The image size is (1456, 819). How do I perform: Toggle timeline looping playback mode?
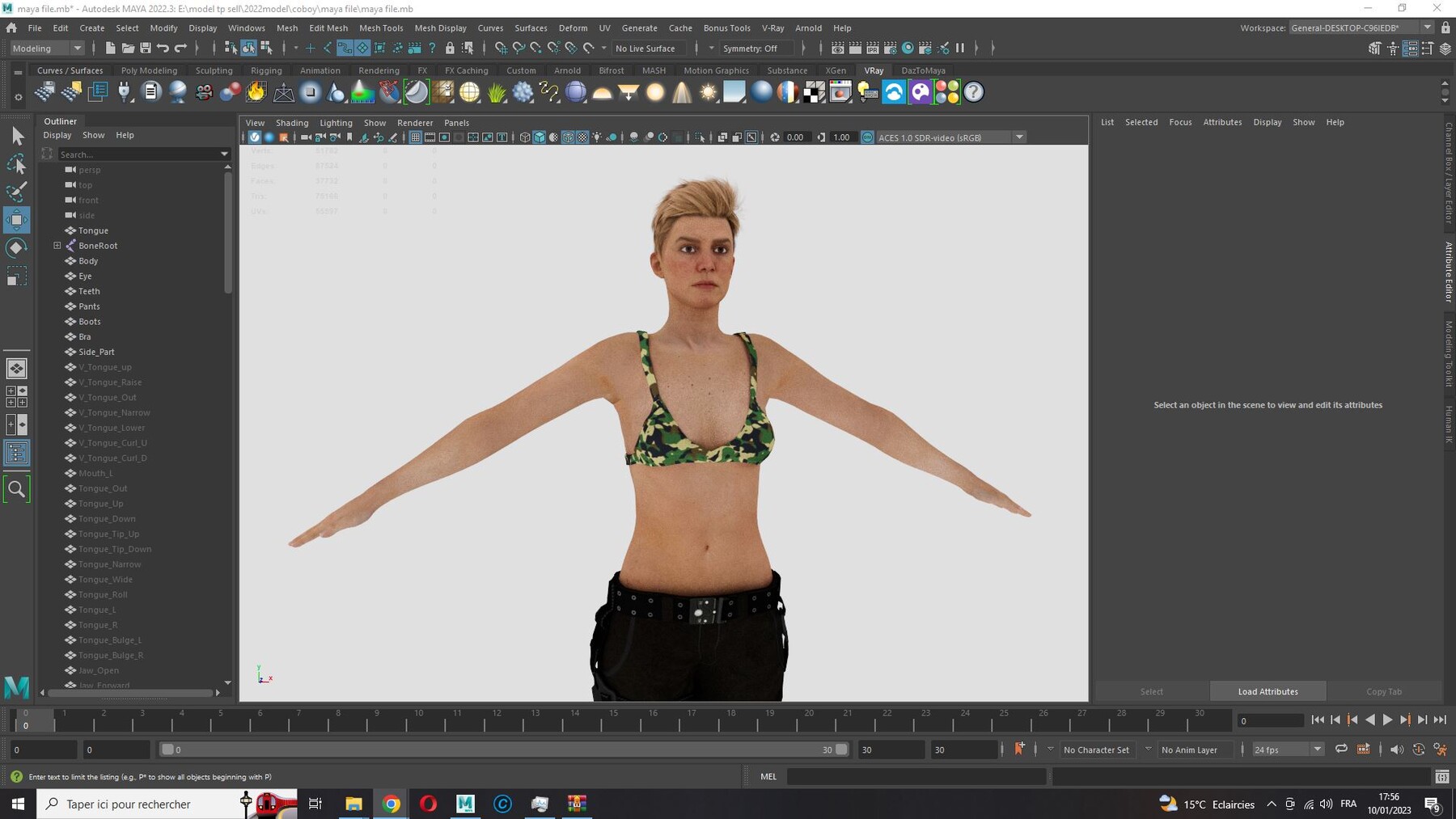click(1341, 749)
